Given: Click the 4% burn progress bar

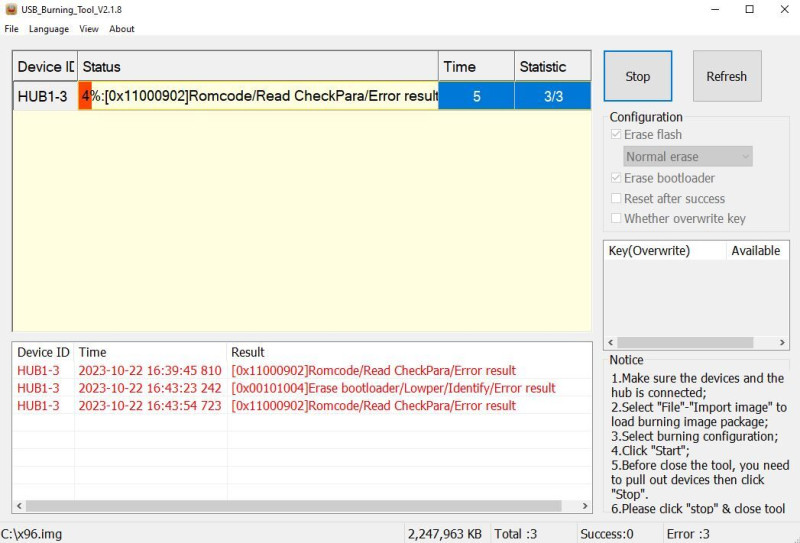Looking at the screenshot, I should click(258, 96).
